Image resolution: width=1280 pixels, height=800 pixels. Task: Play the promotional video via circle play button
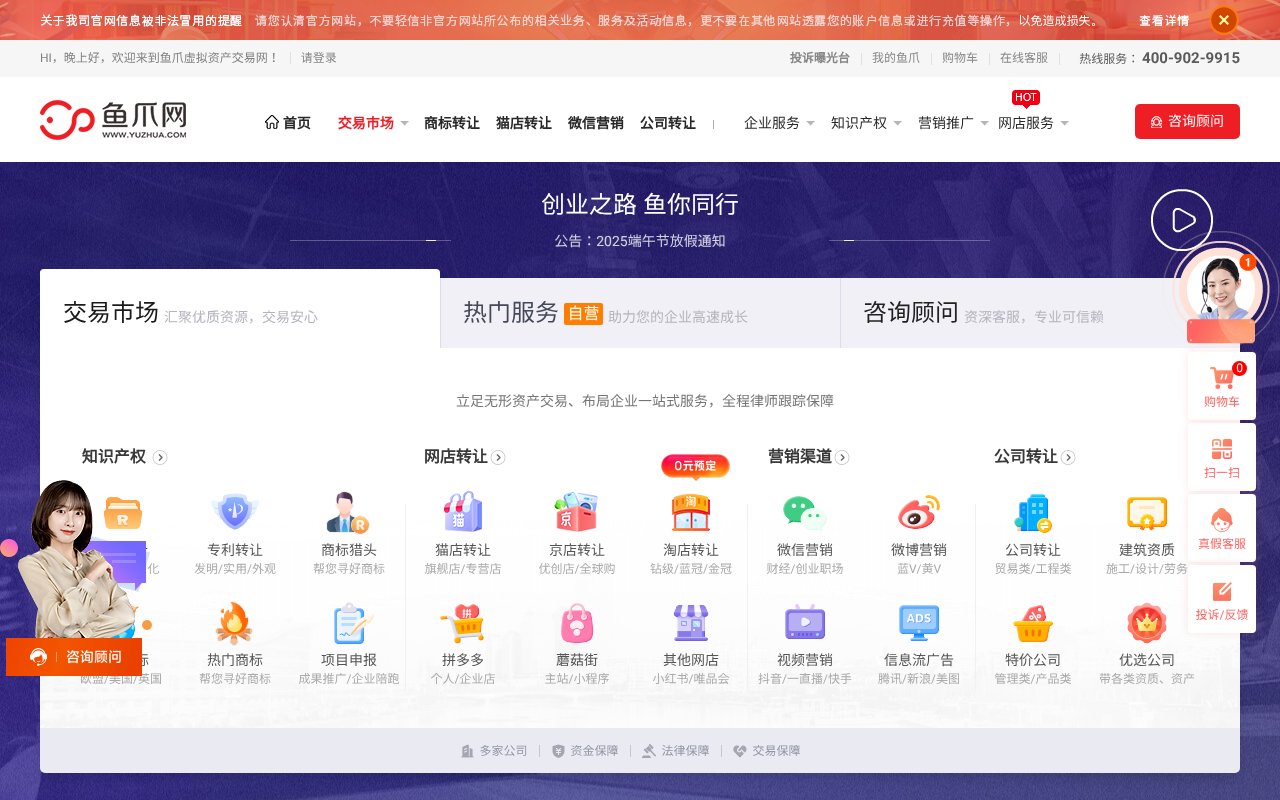[1182, 220]
